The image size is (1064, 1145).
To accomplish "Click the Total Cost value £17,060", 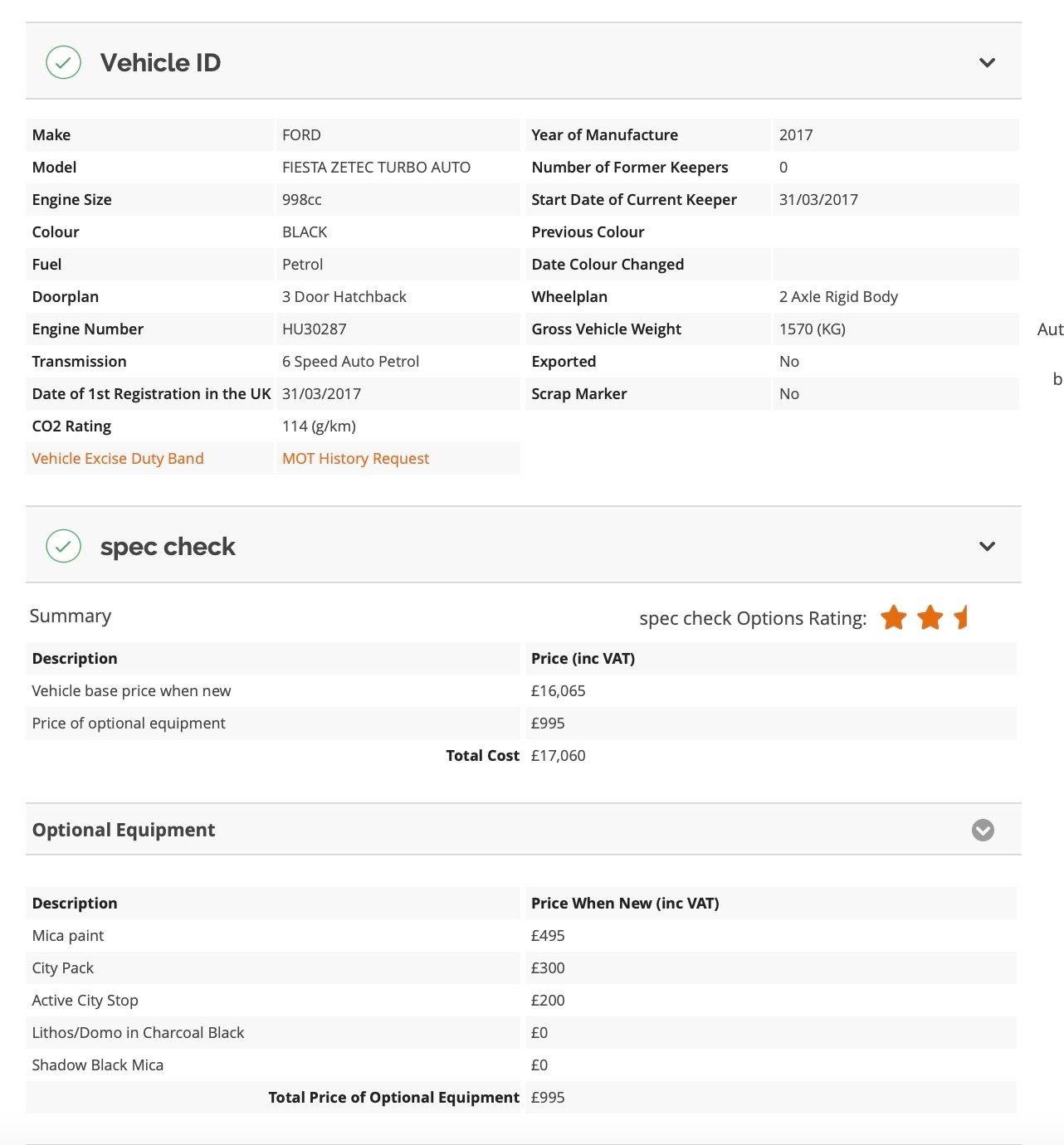I will tap(559, 755).
